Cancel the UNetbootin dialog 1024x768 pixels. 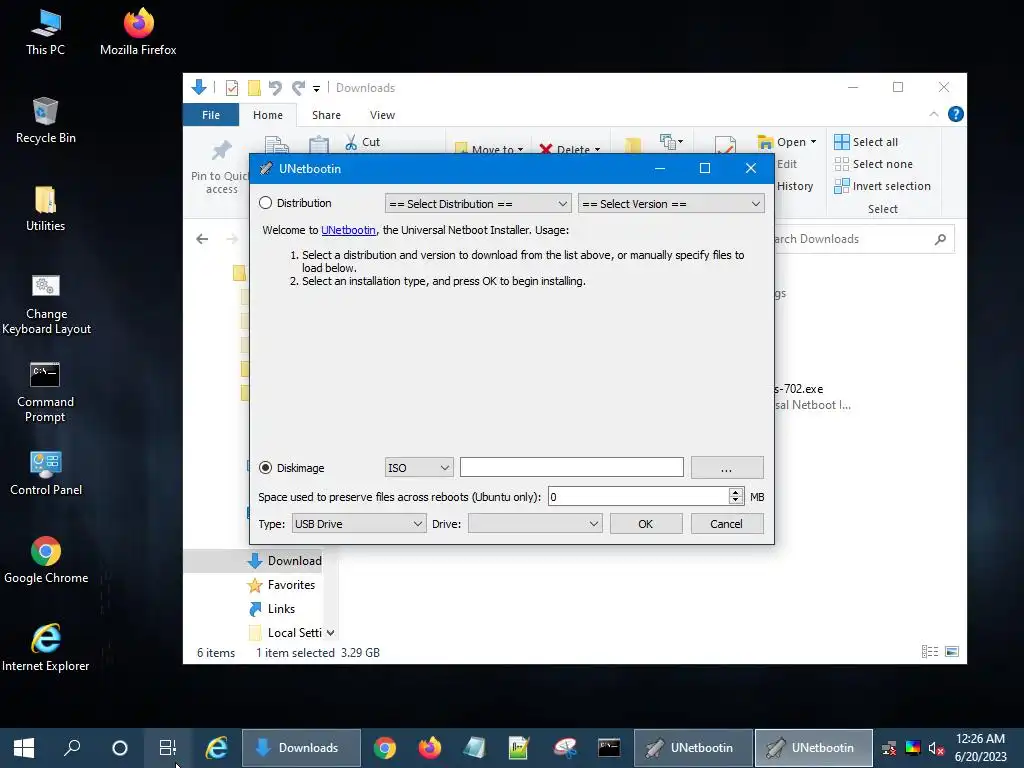click(727, 524)
